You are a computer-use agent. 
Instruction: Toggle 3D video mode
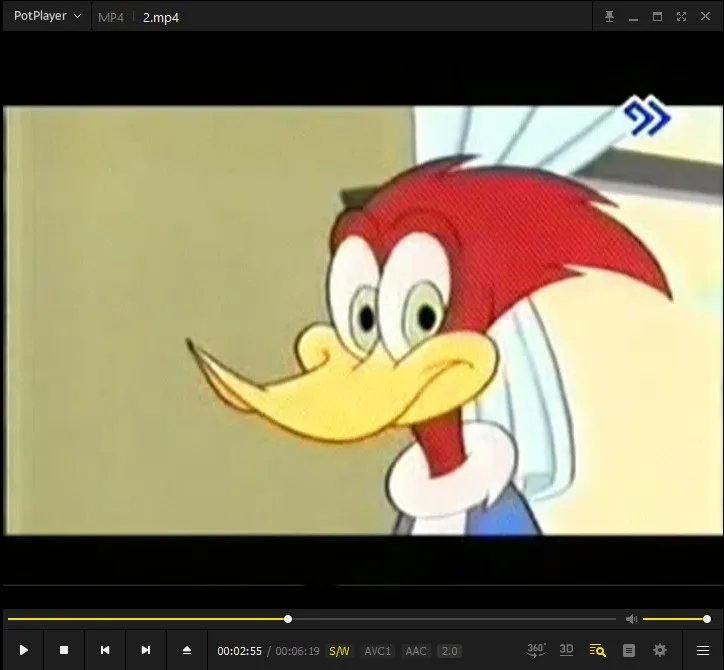point(567,650)
